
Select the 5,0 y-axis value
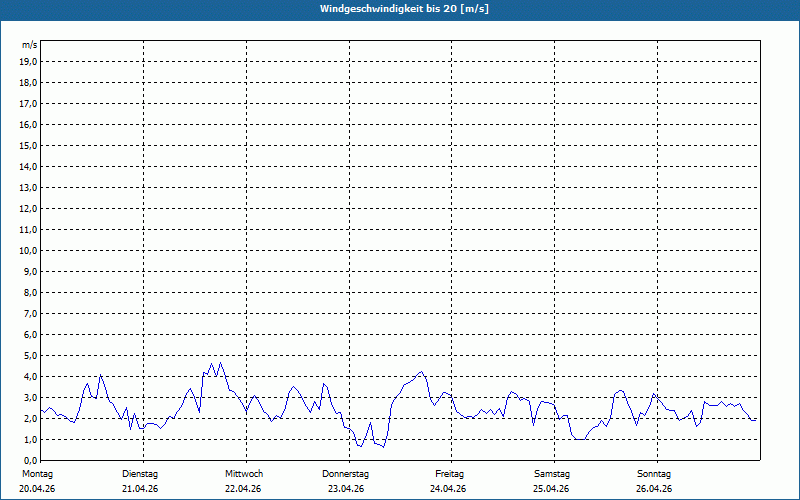click(x=30, y=356)
